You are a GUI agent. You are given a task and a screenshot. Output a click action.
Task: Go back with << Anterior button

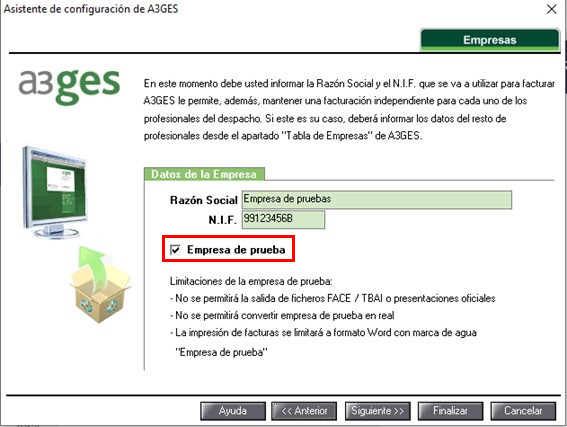pyautogui.click(x=304, y=411)
